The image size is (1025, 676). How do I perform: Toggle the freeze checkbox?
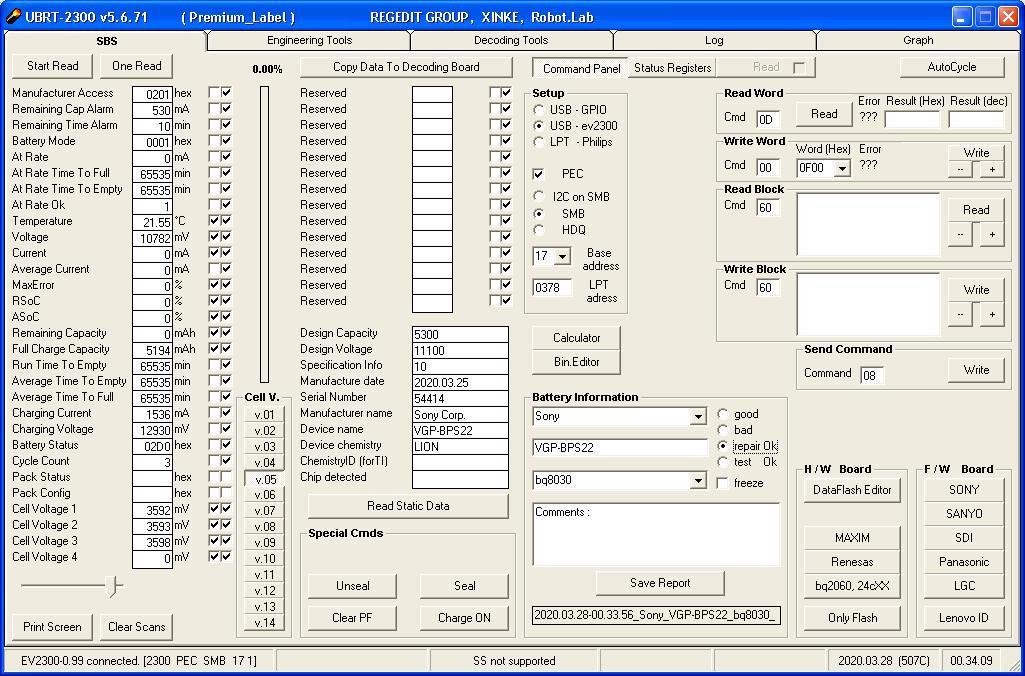722,483
